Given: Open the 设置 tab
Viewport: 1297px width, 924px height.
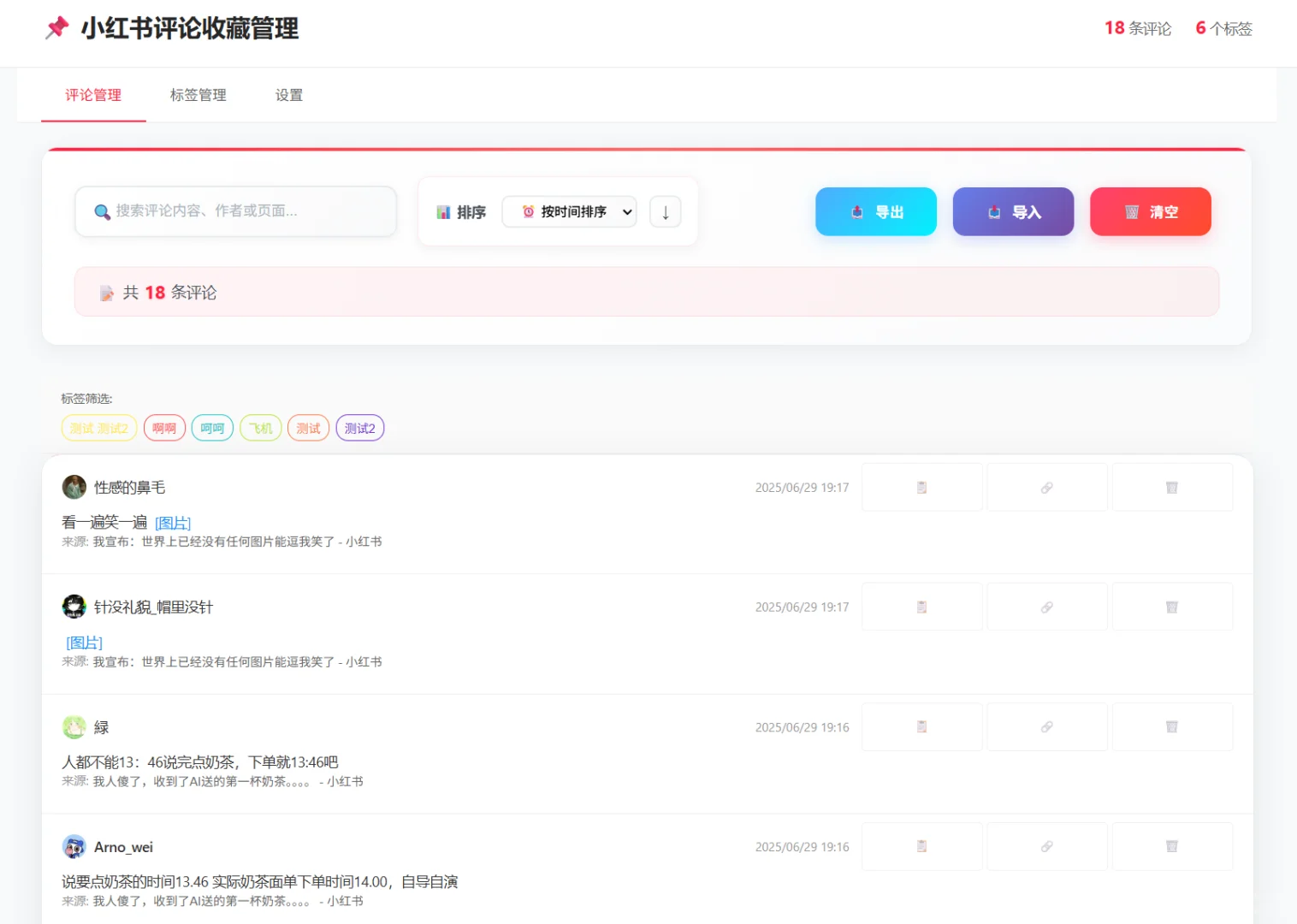Looking at the screenshot, I should click(288, 95).
